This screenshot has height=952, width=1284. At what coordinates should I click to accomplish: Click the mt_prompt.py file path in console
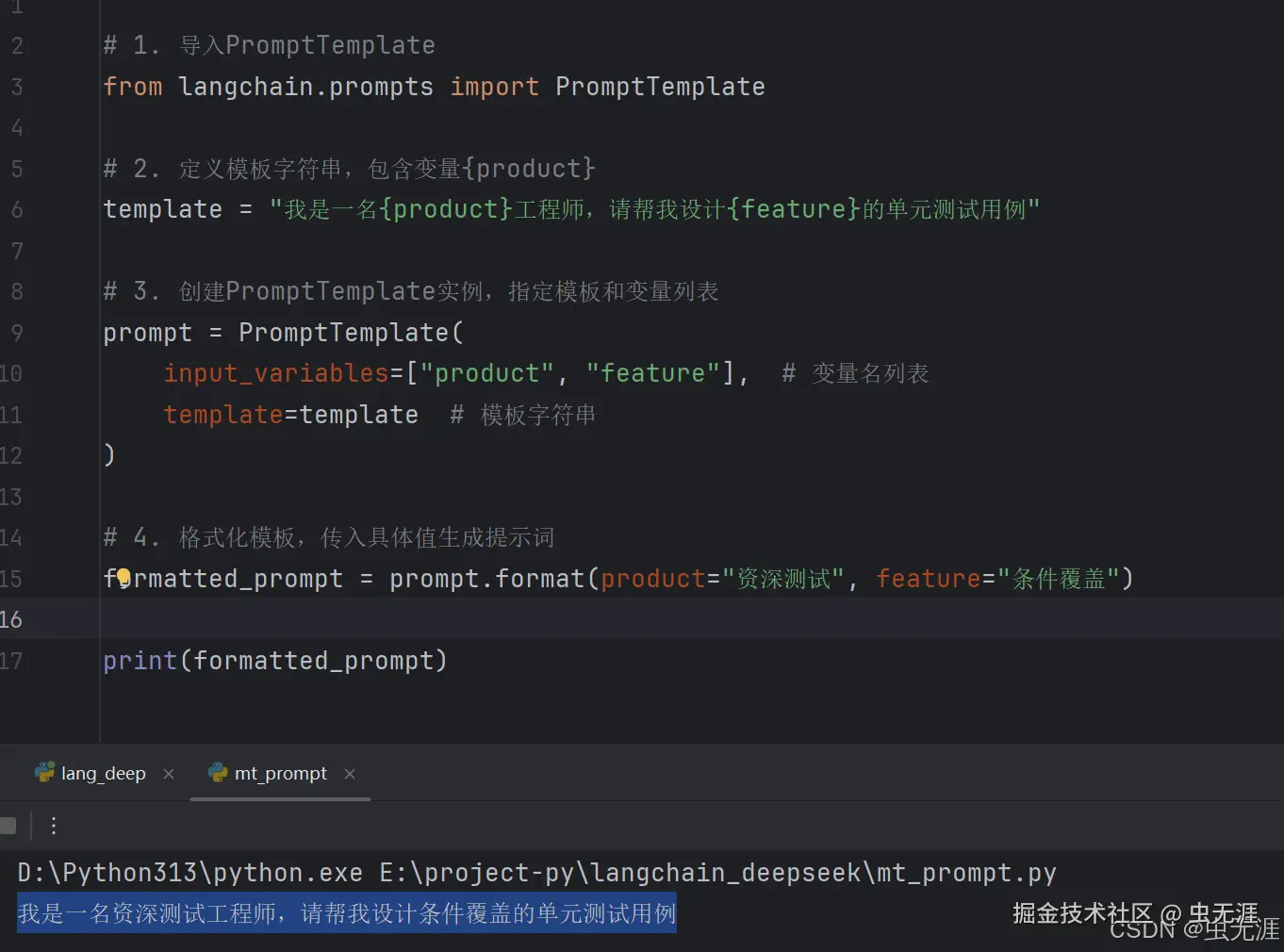[x=717, y=873]
